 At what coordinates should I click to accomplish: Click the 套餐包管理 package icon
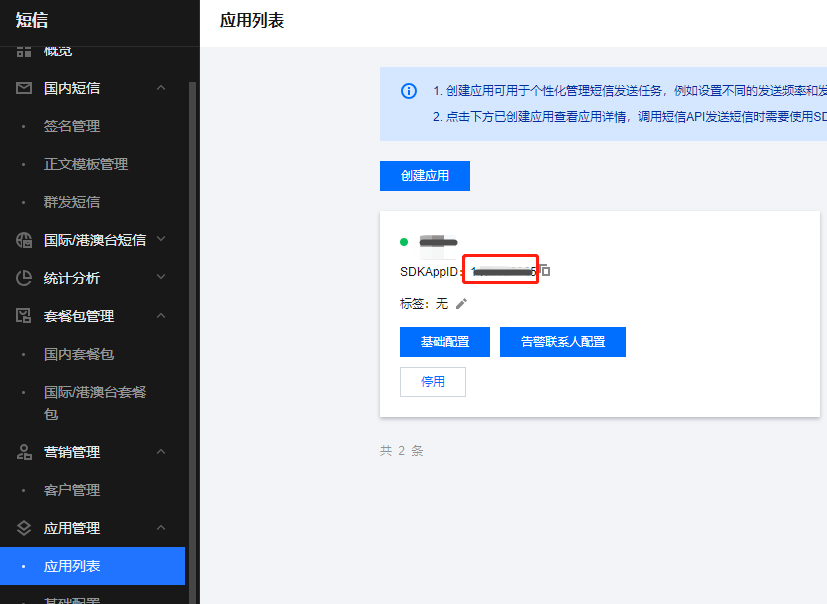point(25,316)
